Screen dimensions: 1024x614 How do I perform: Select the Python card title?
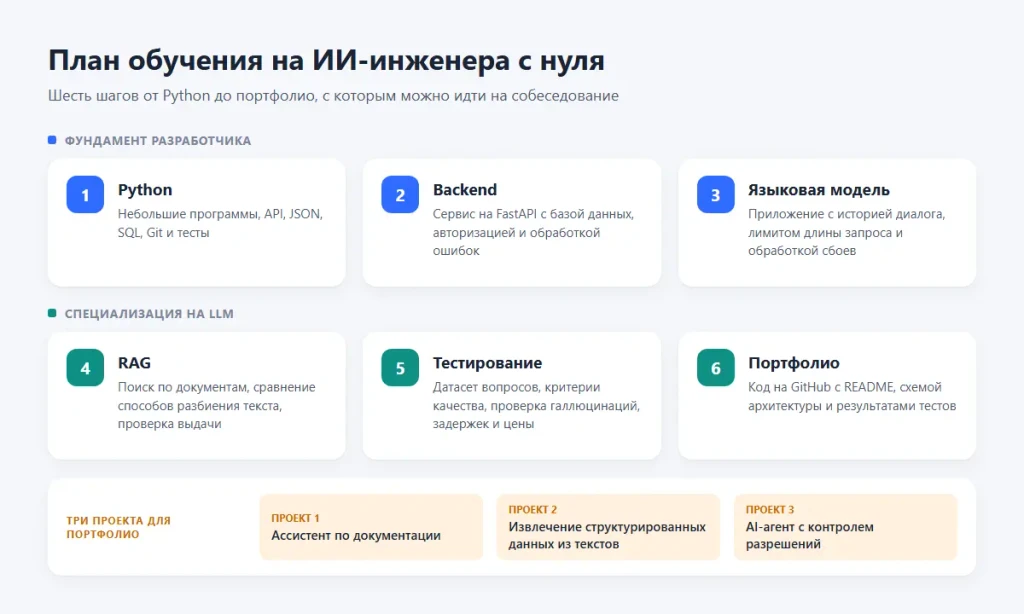(x=145, y=190)
